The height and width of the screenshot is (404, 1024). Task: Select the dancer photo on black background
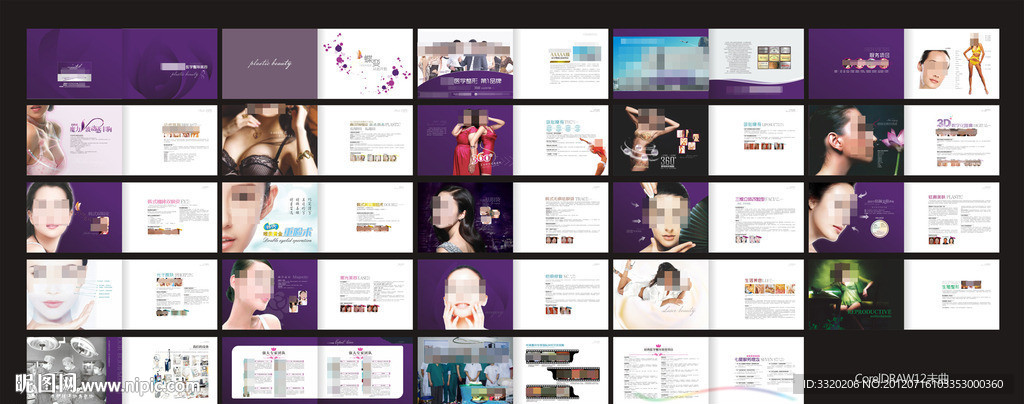661,140
